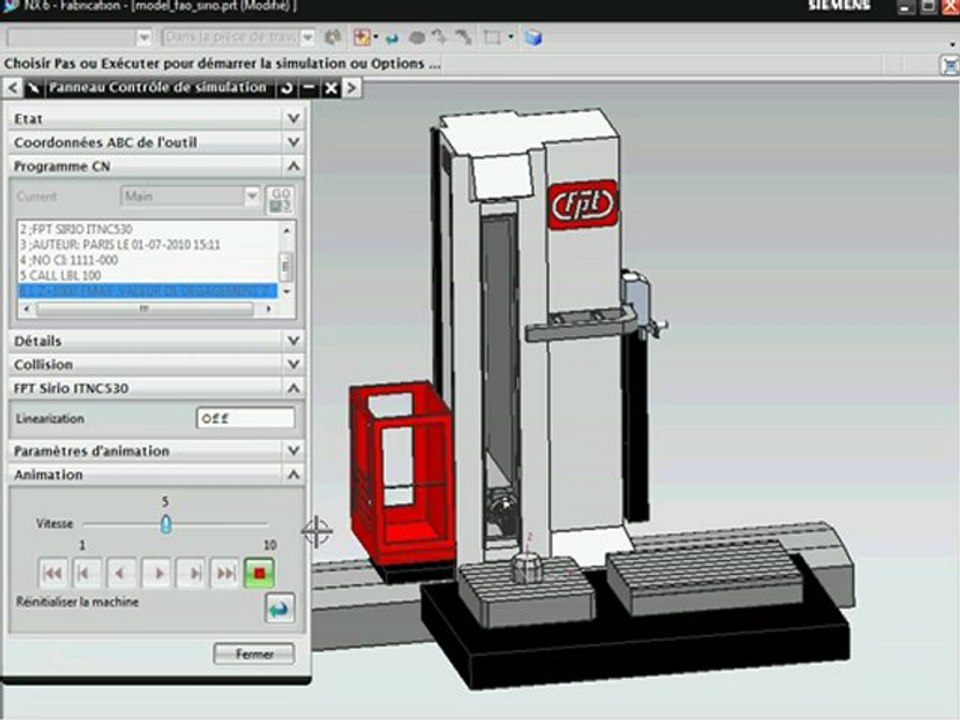
Task: Click the red tool magazine cage in the viewport
Action: (x=400, y=473)
